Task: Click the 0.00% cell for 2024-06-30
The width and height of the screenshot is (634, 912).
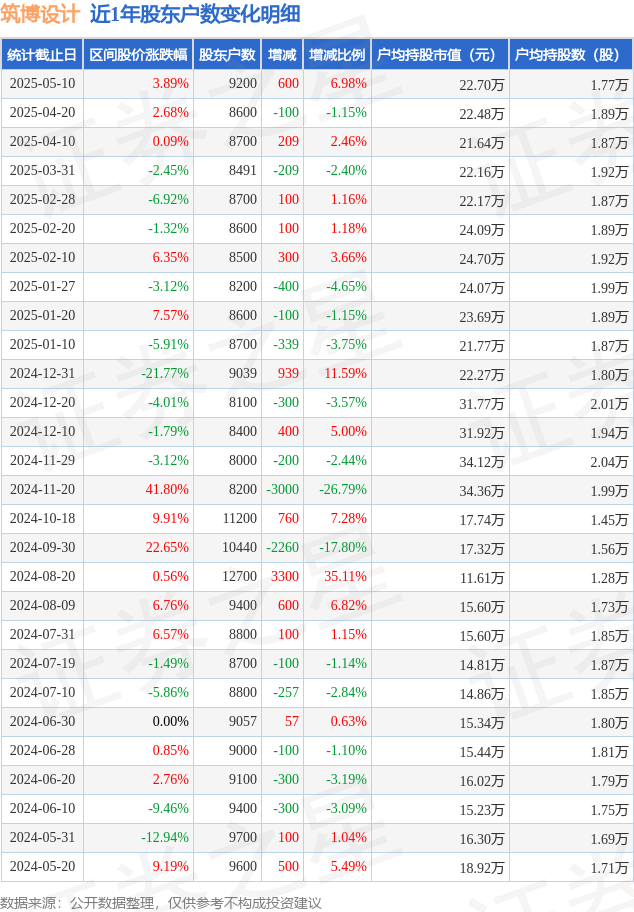Action: [x=170, y=721]
